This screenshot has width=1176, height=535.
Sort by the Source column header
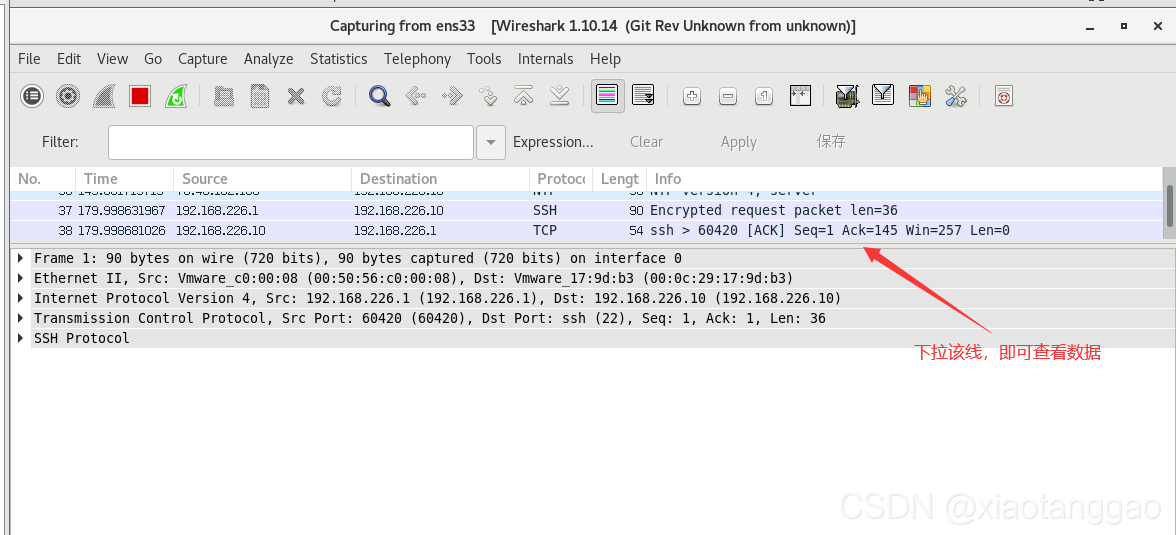[262, 179]
